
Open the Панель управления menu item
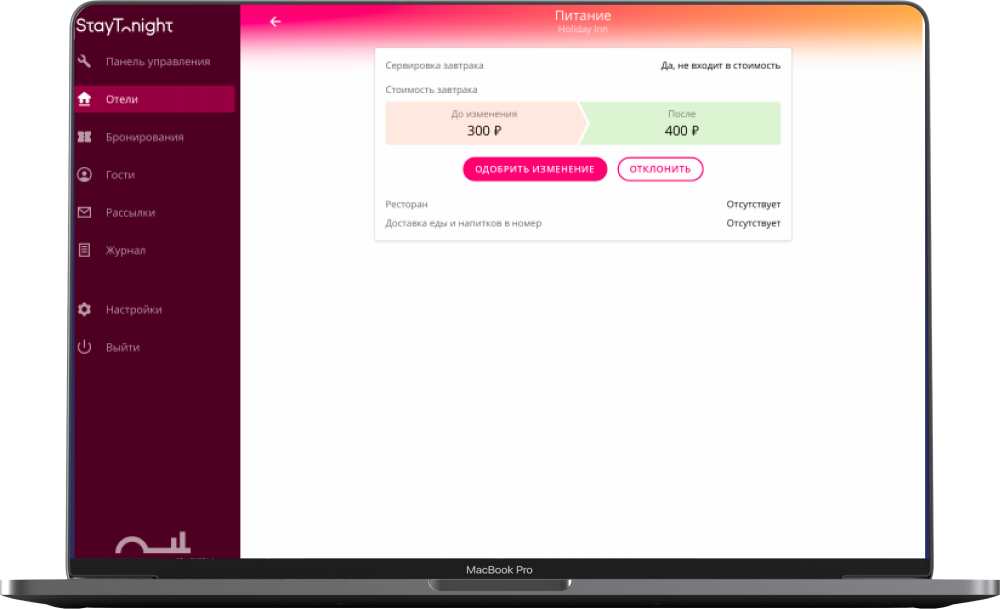(157, 62)
